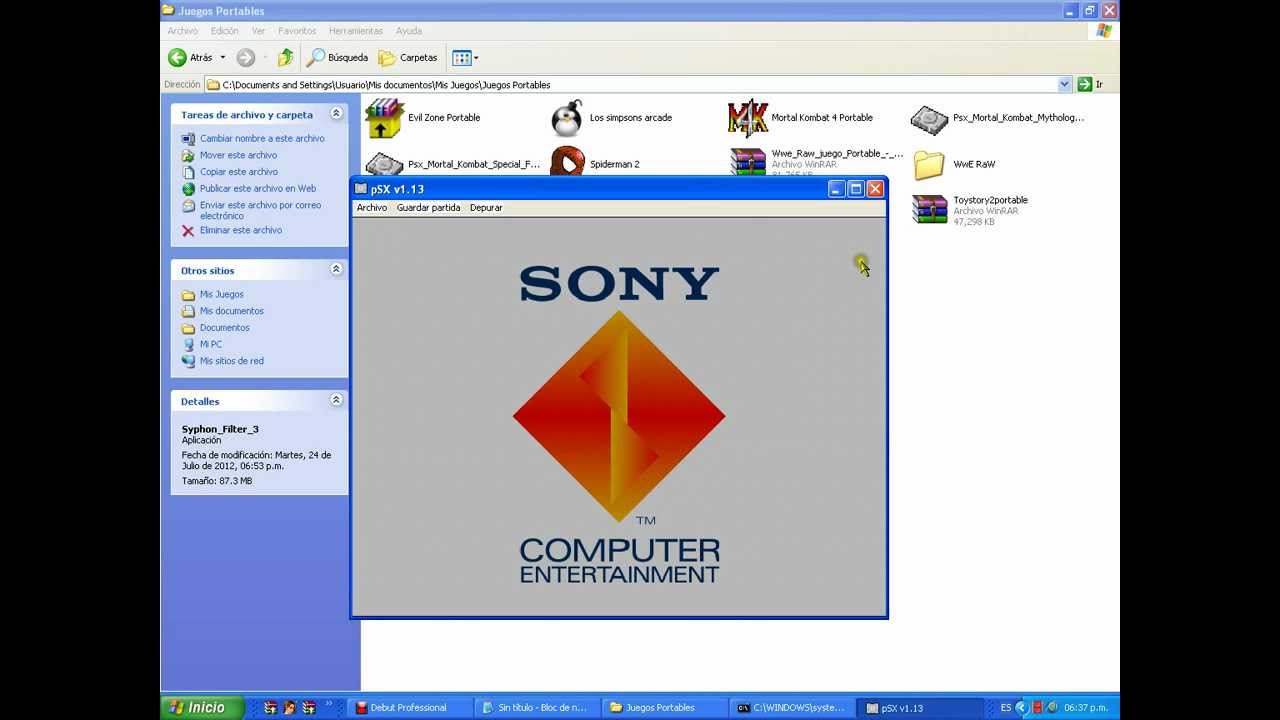
Task: Click Eliminar este archivo link
Action: (241, 230)
